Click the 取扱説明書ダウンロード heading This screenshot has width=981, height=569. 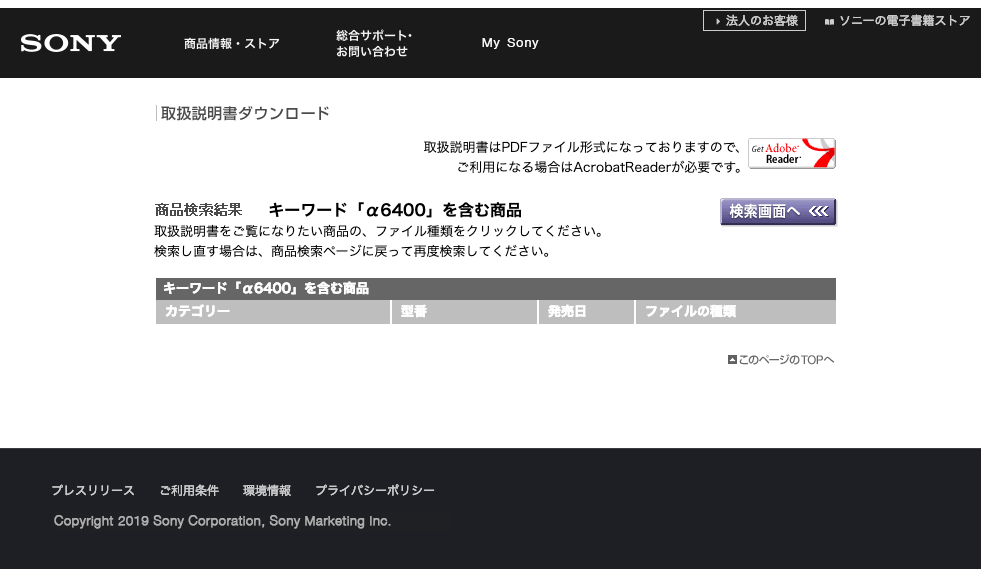point(245,113)
